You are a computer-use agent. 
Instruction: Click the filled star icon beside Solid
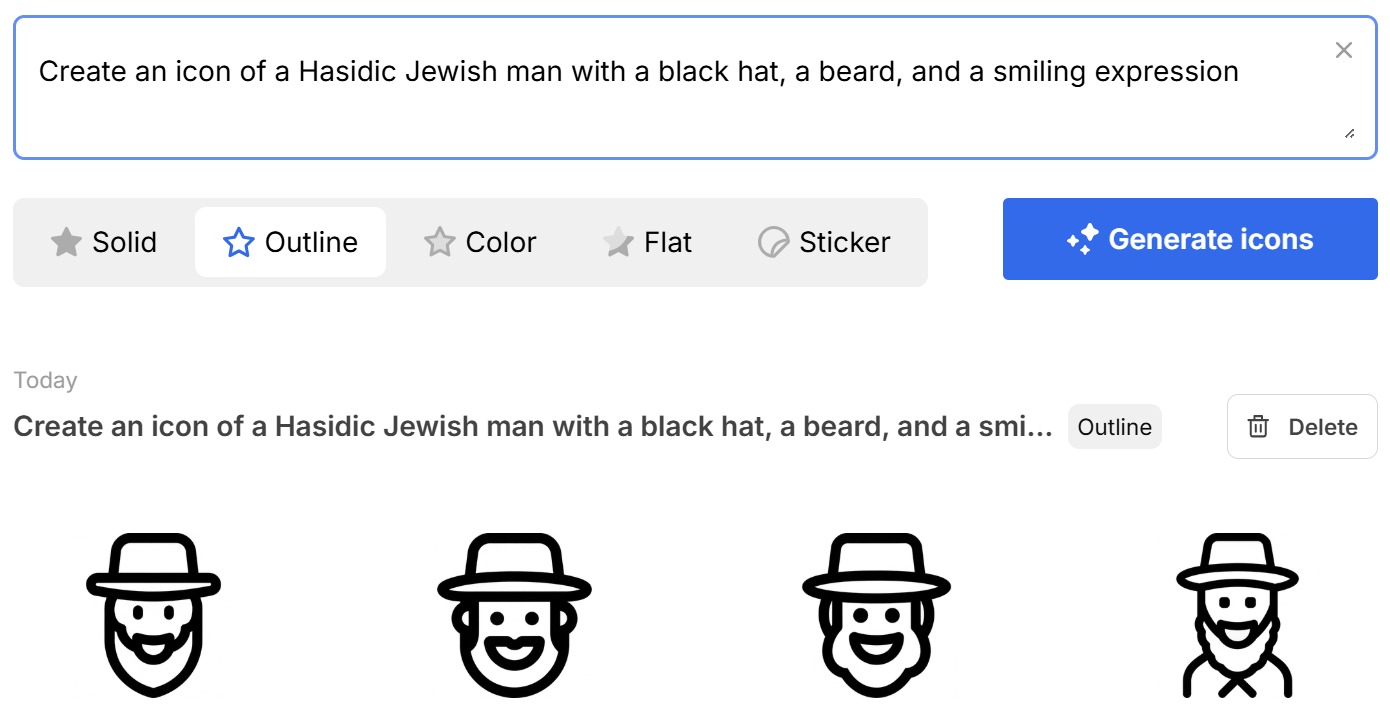point(66,242)
